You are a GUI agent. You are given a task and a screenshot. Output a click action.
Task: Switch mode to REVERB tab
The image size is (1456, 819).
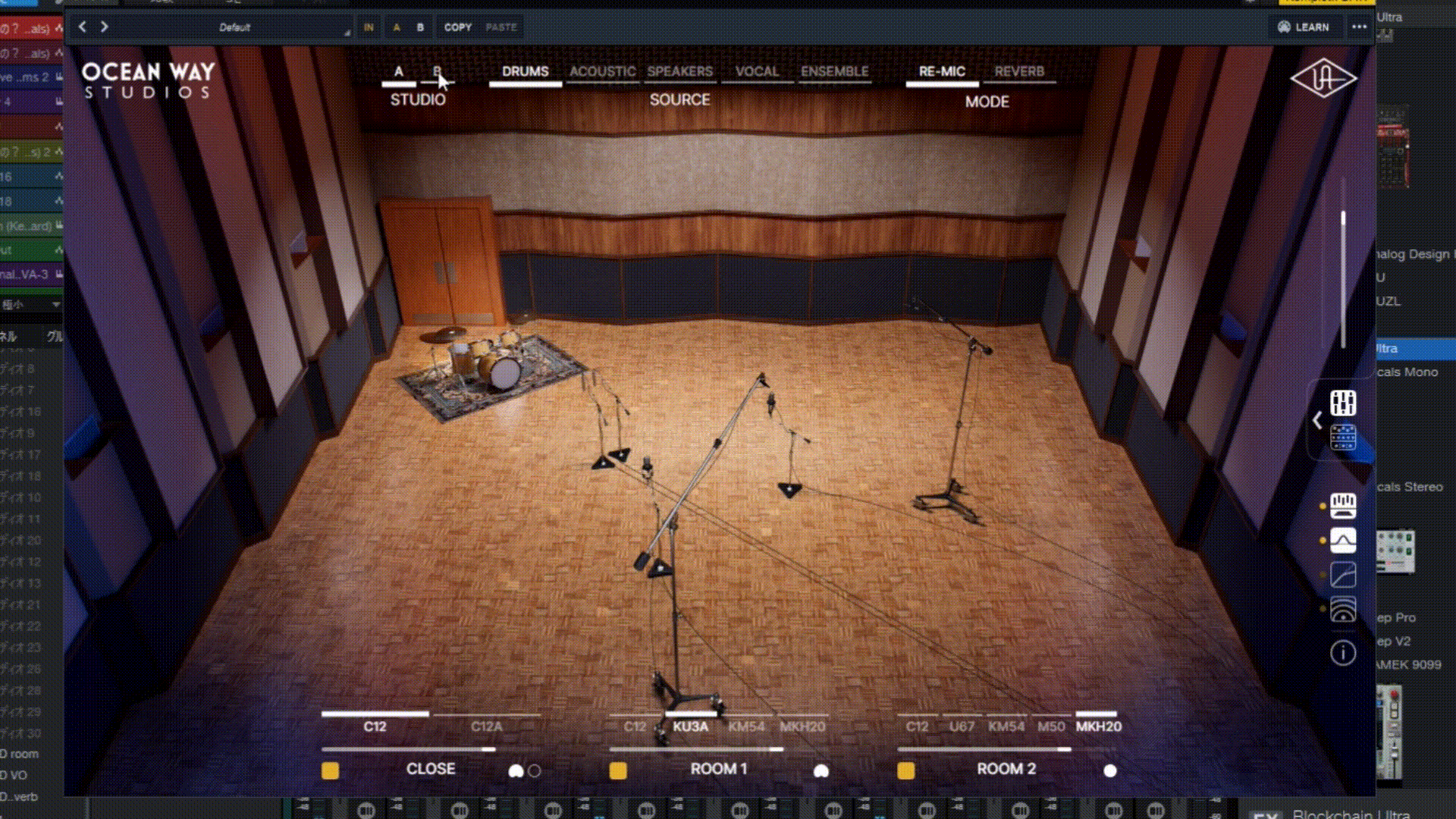coord(1018,72)
